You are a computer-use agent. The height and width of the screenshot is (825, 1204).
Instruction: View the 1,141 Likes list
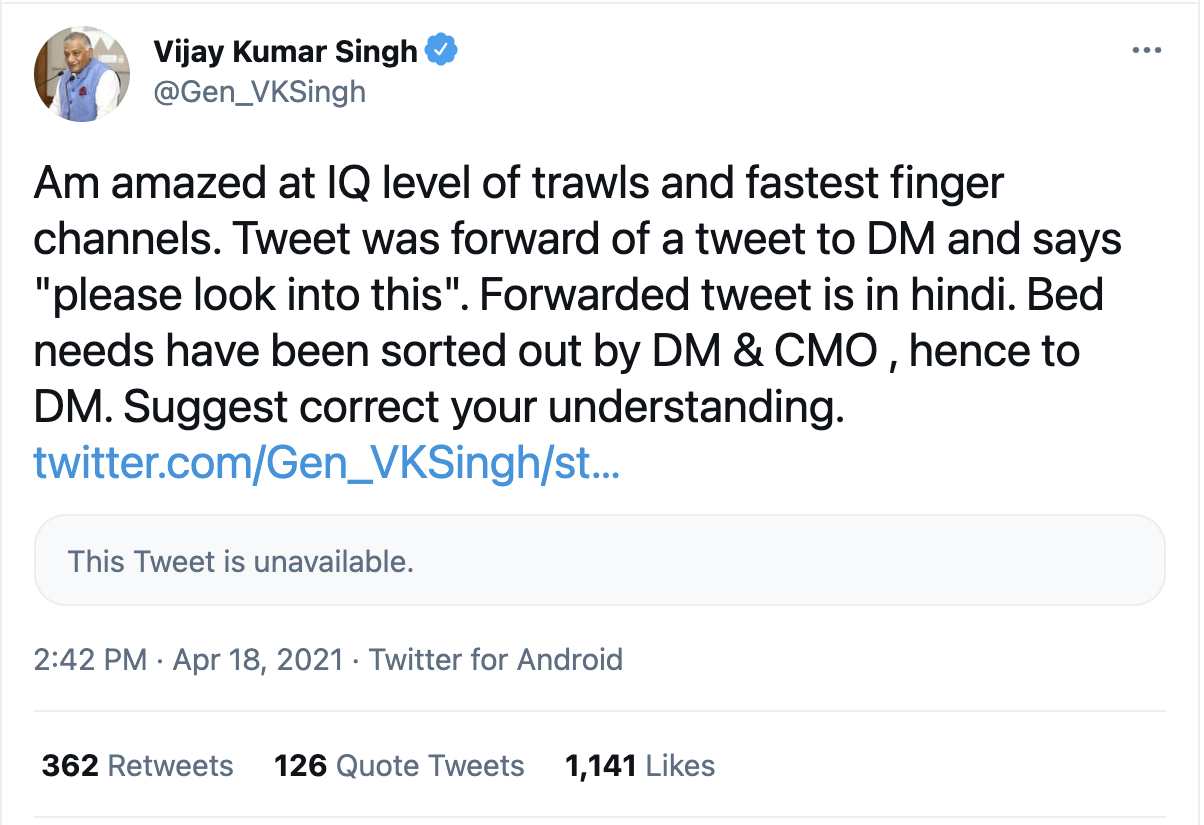(640, 766)
